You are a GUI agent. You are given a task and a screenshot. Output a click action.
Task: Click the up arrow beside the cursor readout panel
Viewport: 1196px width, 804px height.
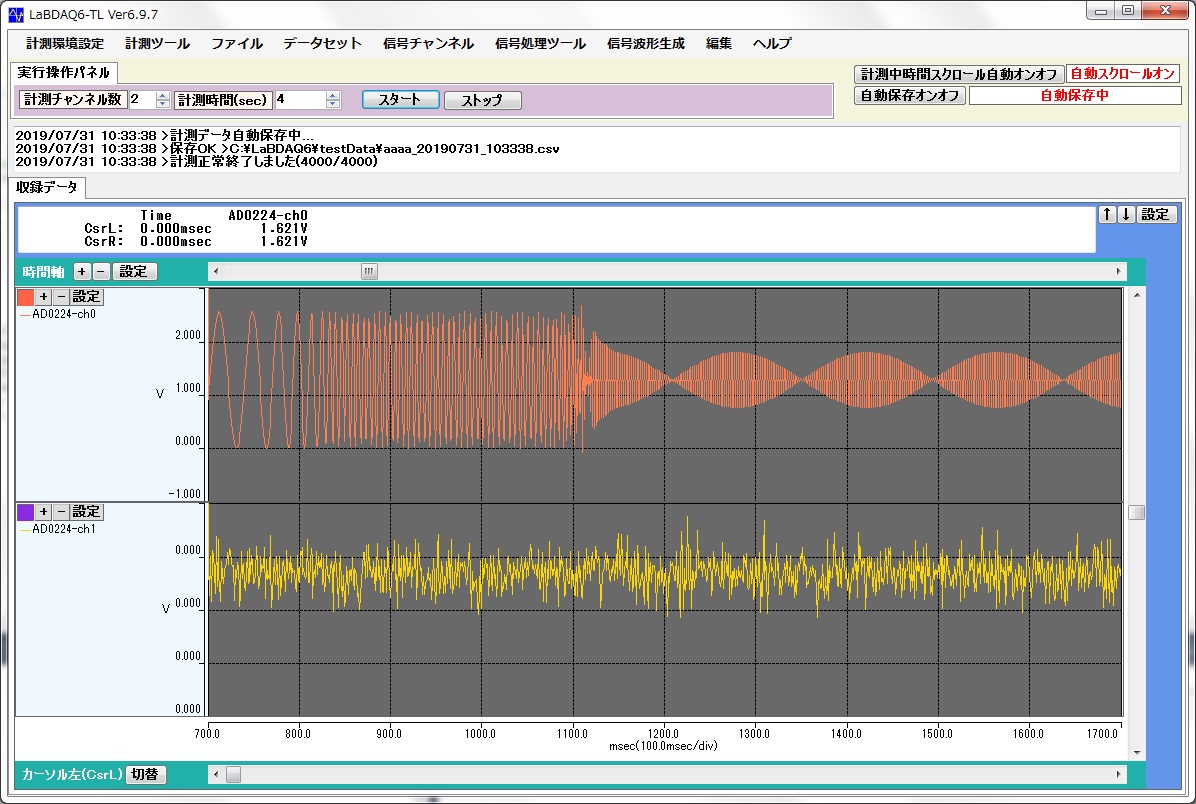pyautogui.click(x=1106, y=214)
